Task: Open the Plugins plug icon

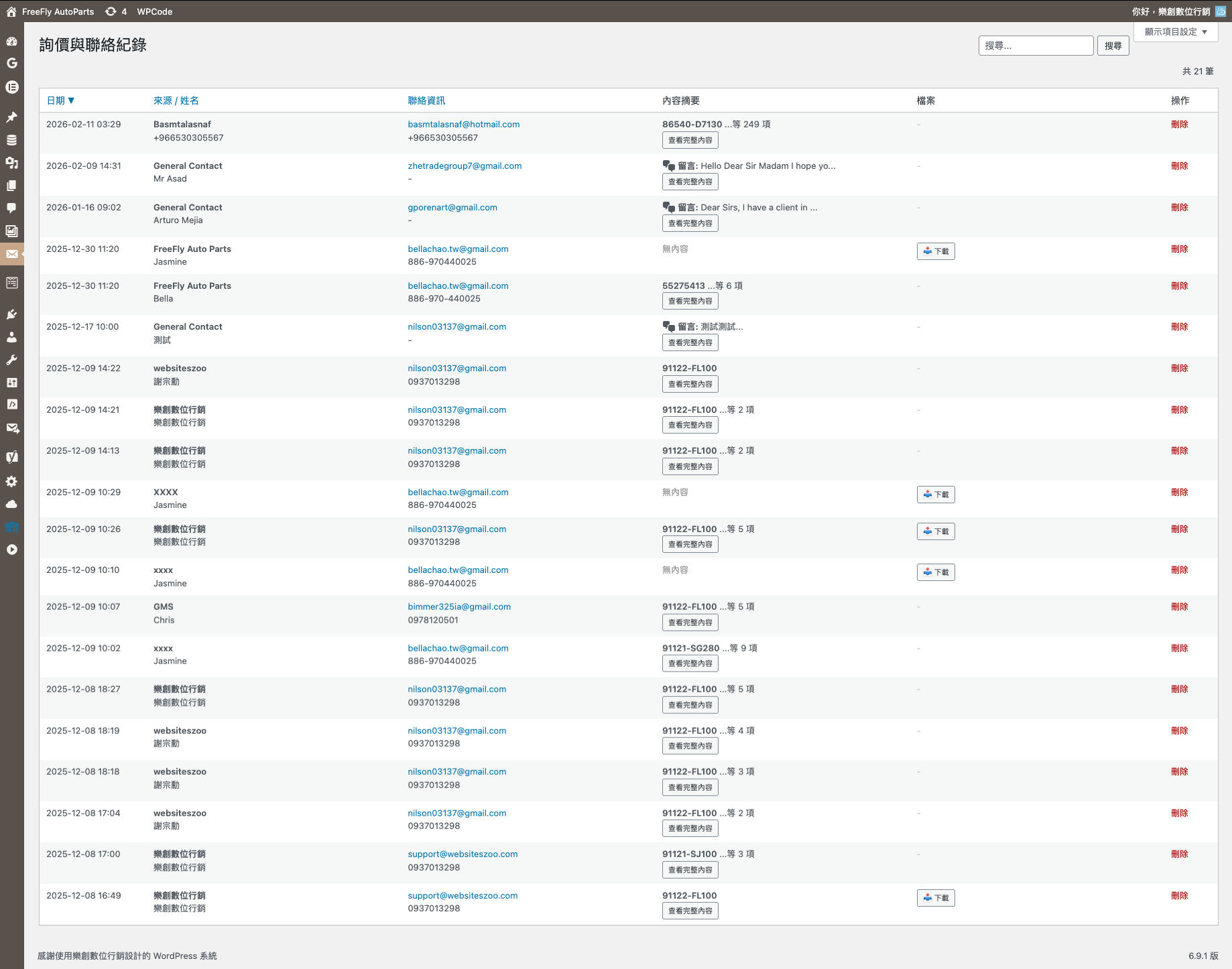Action: tap(11, 314)
